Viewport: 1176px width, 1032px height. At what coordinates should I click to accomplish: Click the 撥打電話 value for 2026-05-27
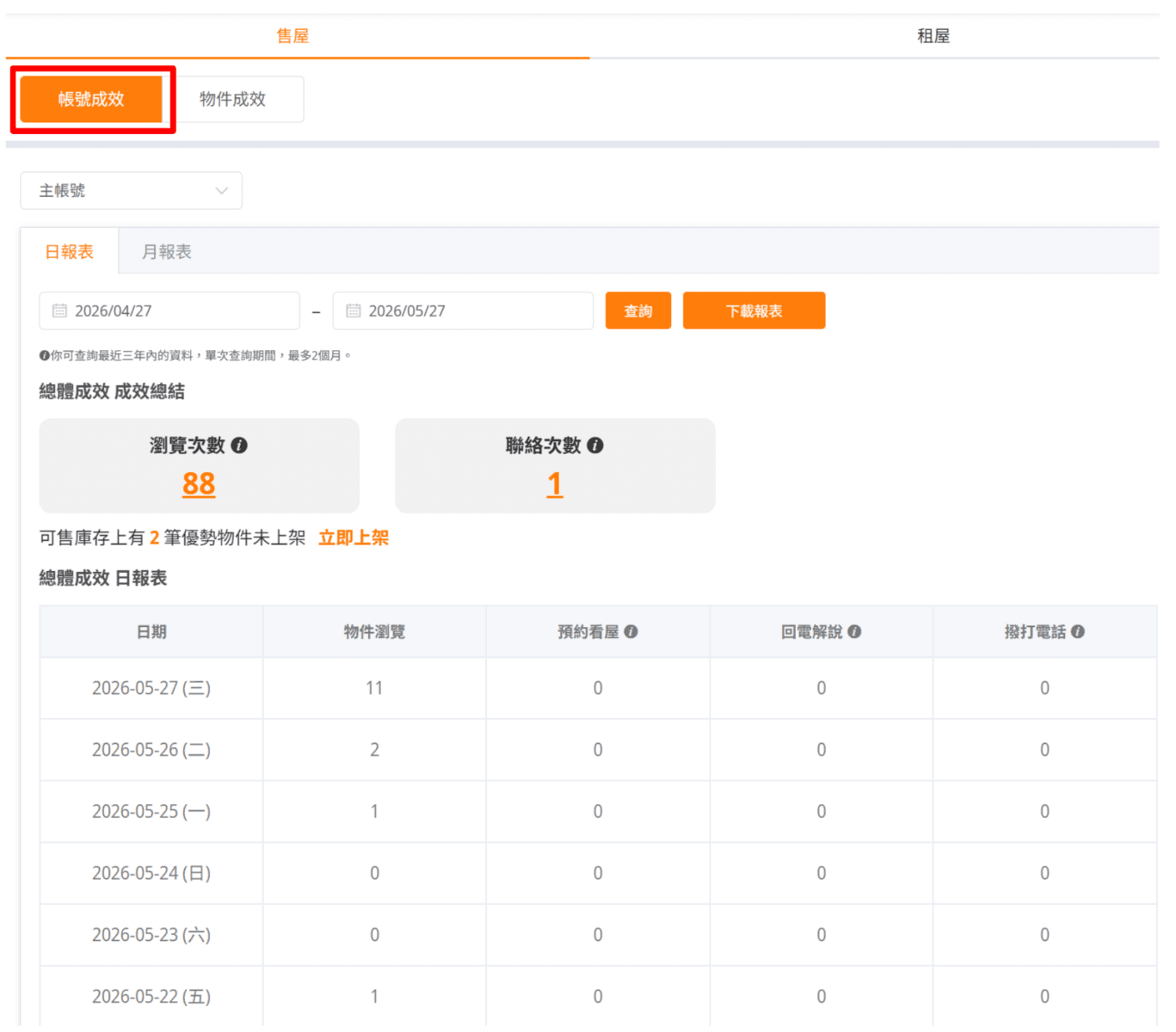[x=1044, y=688]
